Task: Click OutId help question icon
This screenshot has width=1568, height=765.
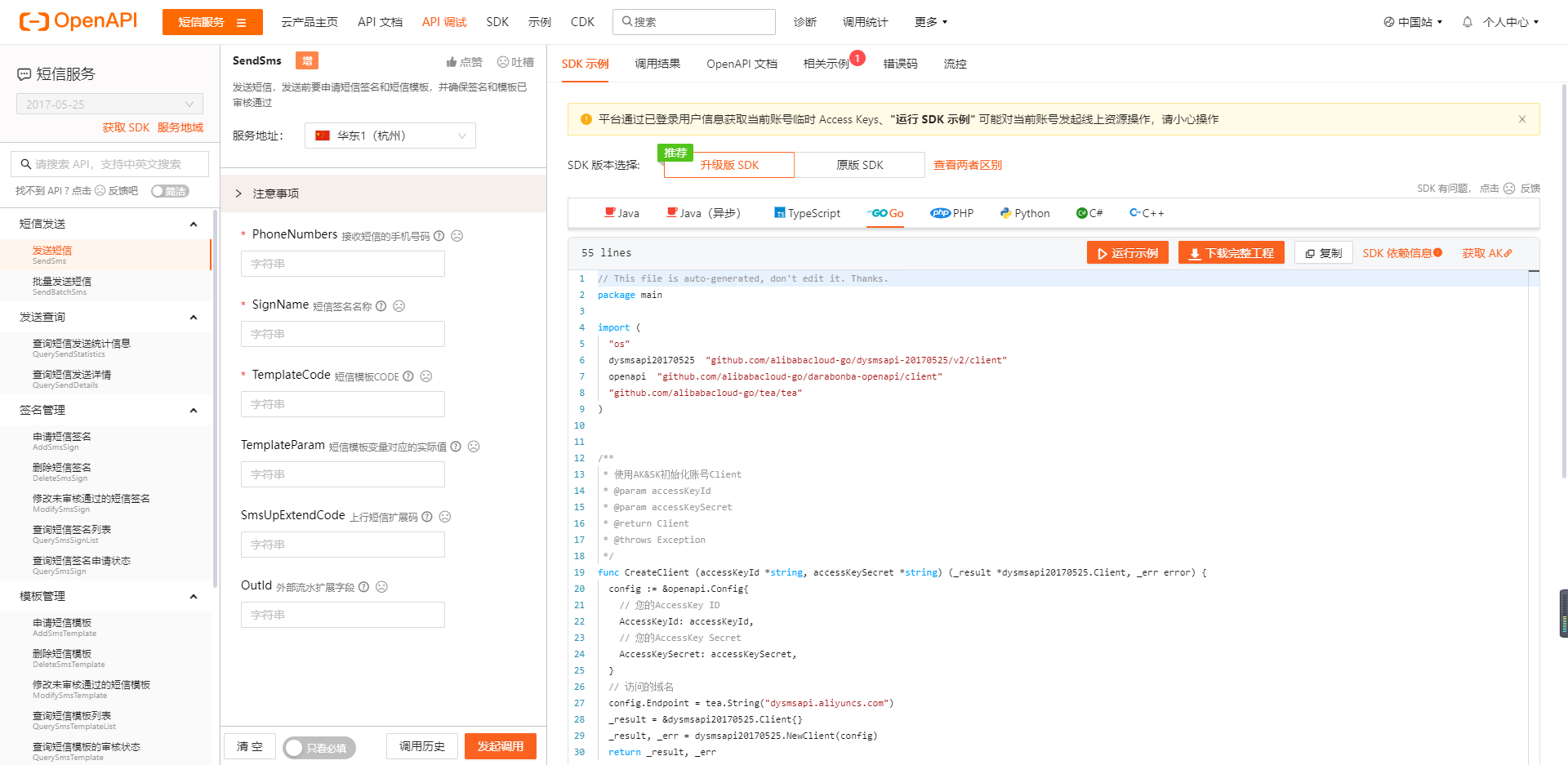Action: (364, 587)
